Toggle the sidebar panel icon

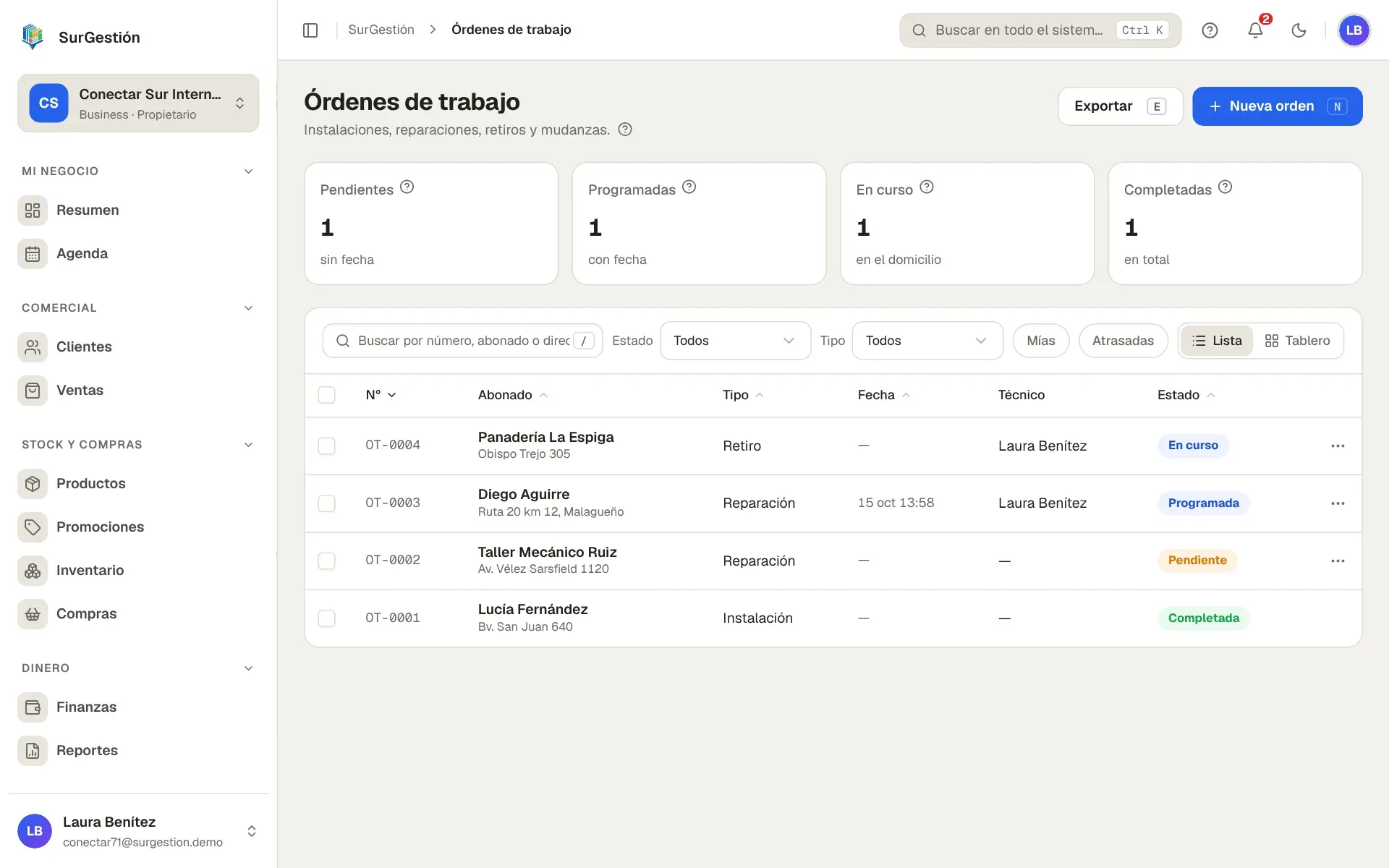coord(310,30)
